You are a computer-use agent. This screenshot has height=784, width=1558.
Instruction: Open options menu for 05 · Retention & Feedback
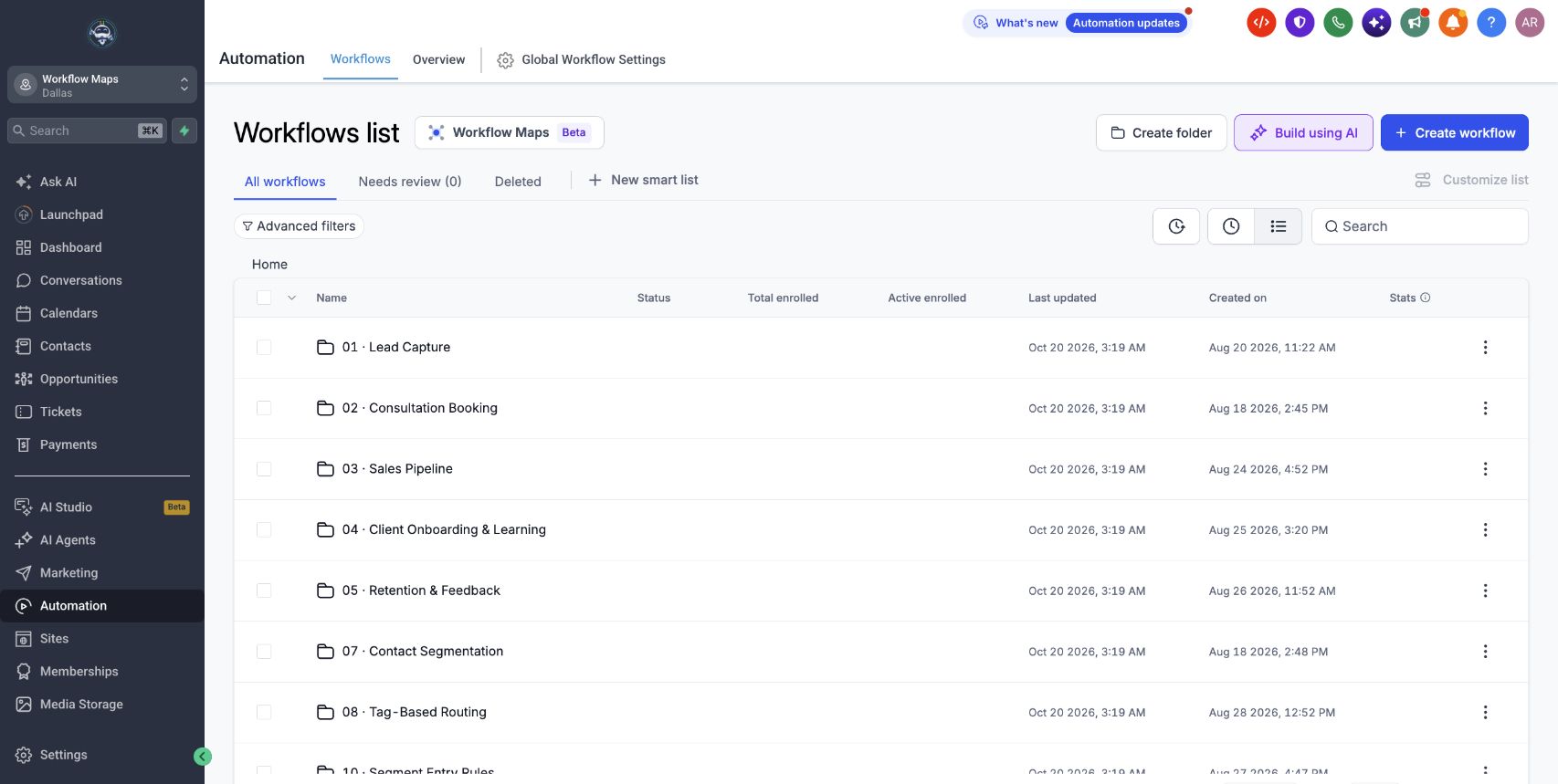[1485, 591]
